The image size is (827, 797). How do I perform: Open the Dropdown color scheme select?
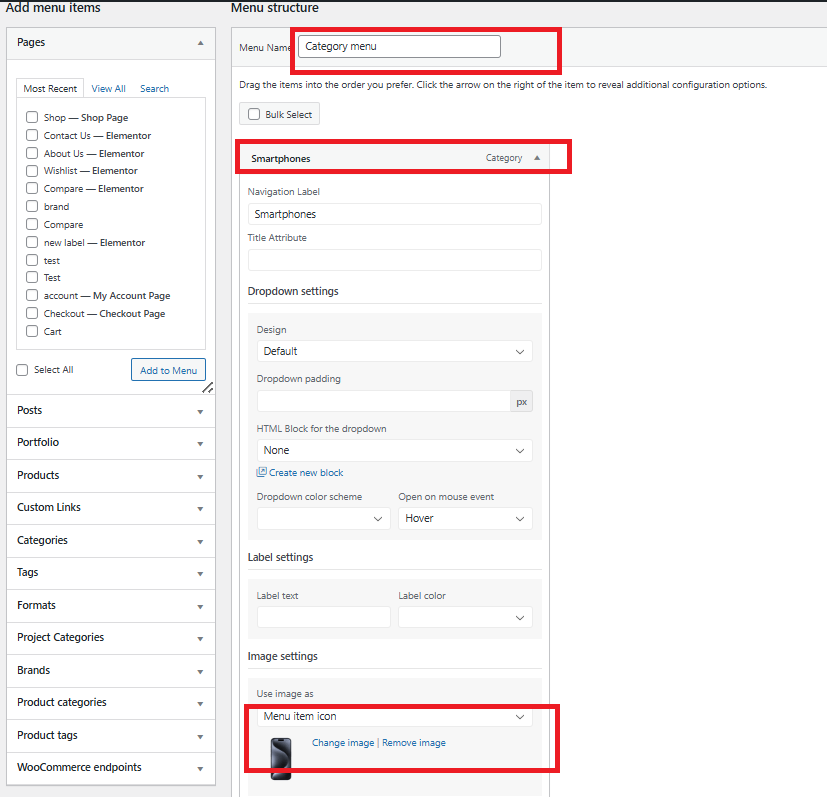point(323,518)
